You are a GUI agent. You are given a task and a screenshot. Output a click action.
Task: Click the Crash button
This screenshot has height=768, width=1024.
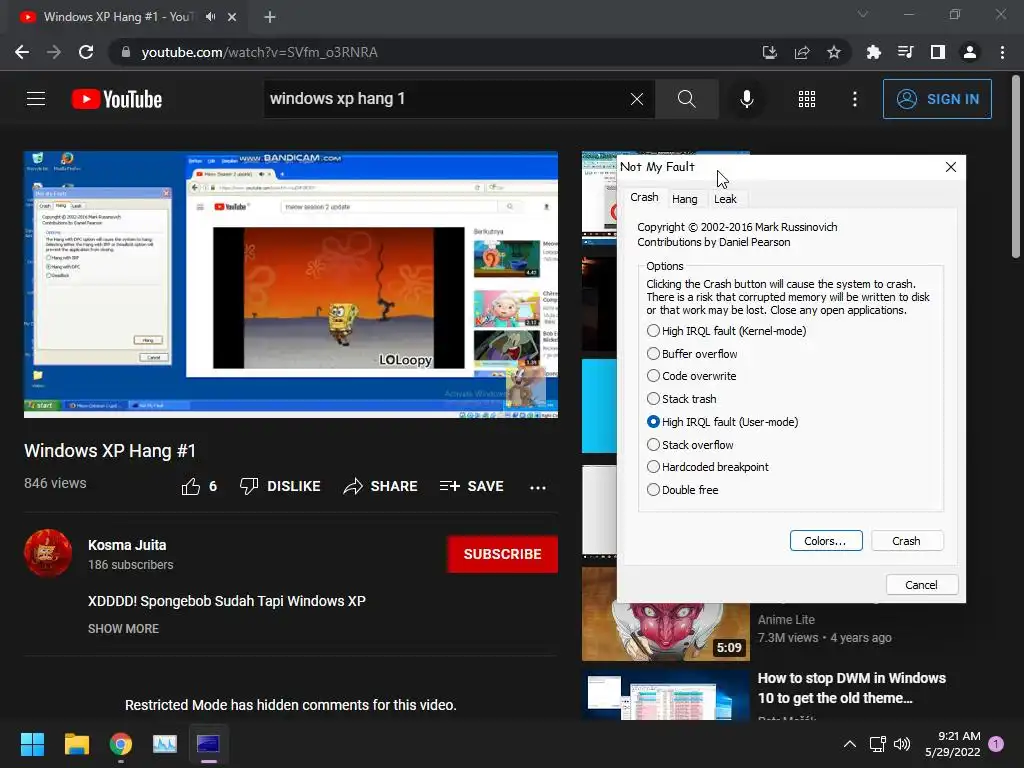point(906,541)
